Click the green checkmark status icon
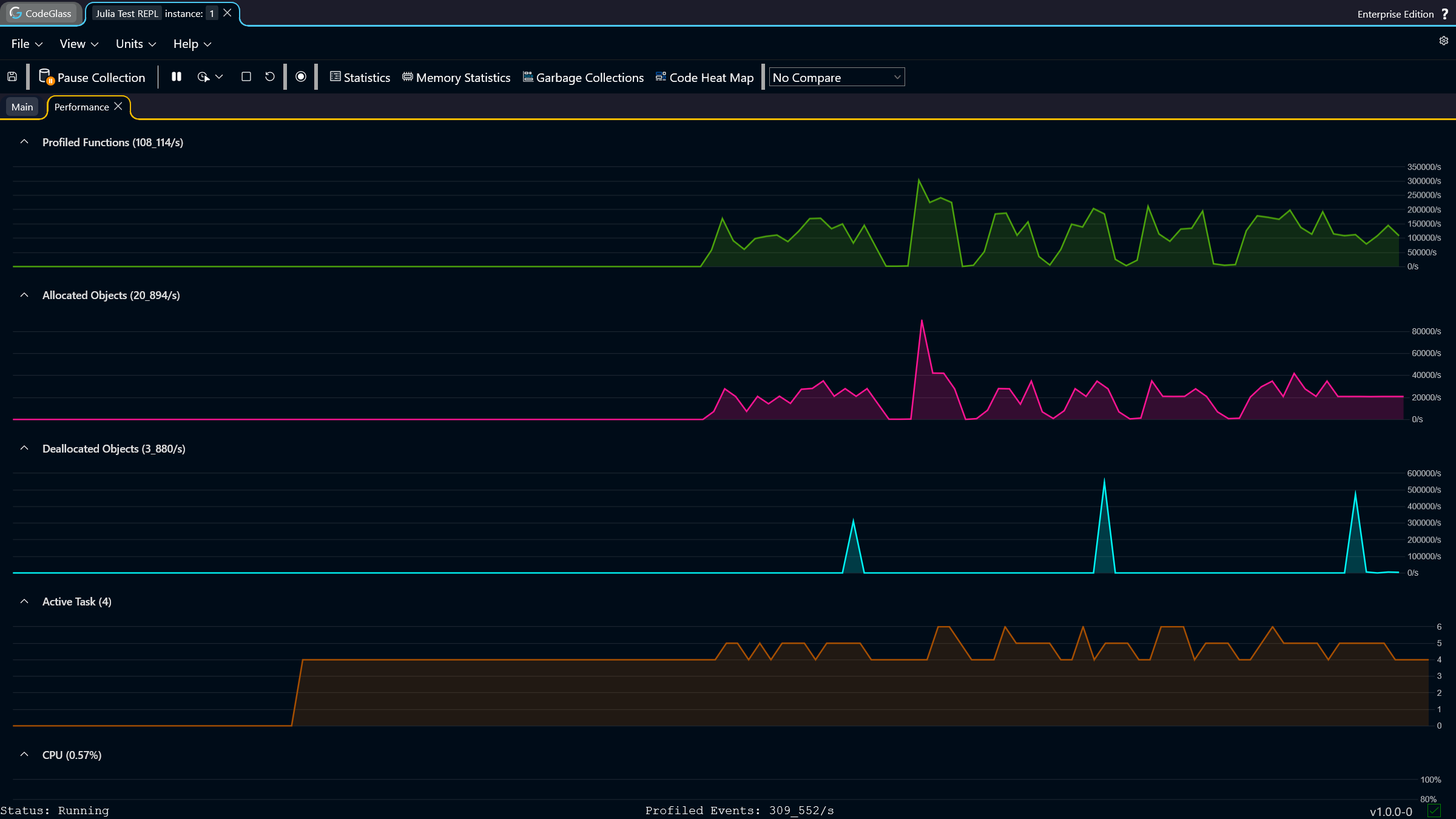The height and width of the screenshot is (819, 1456). (x=1434, y=811)
